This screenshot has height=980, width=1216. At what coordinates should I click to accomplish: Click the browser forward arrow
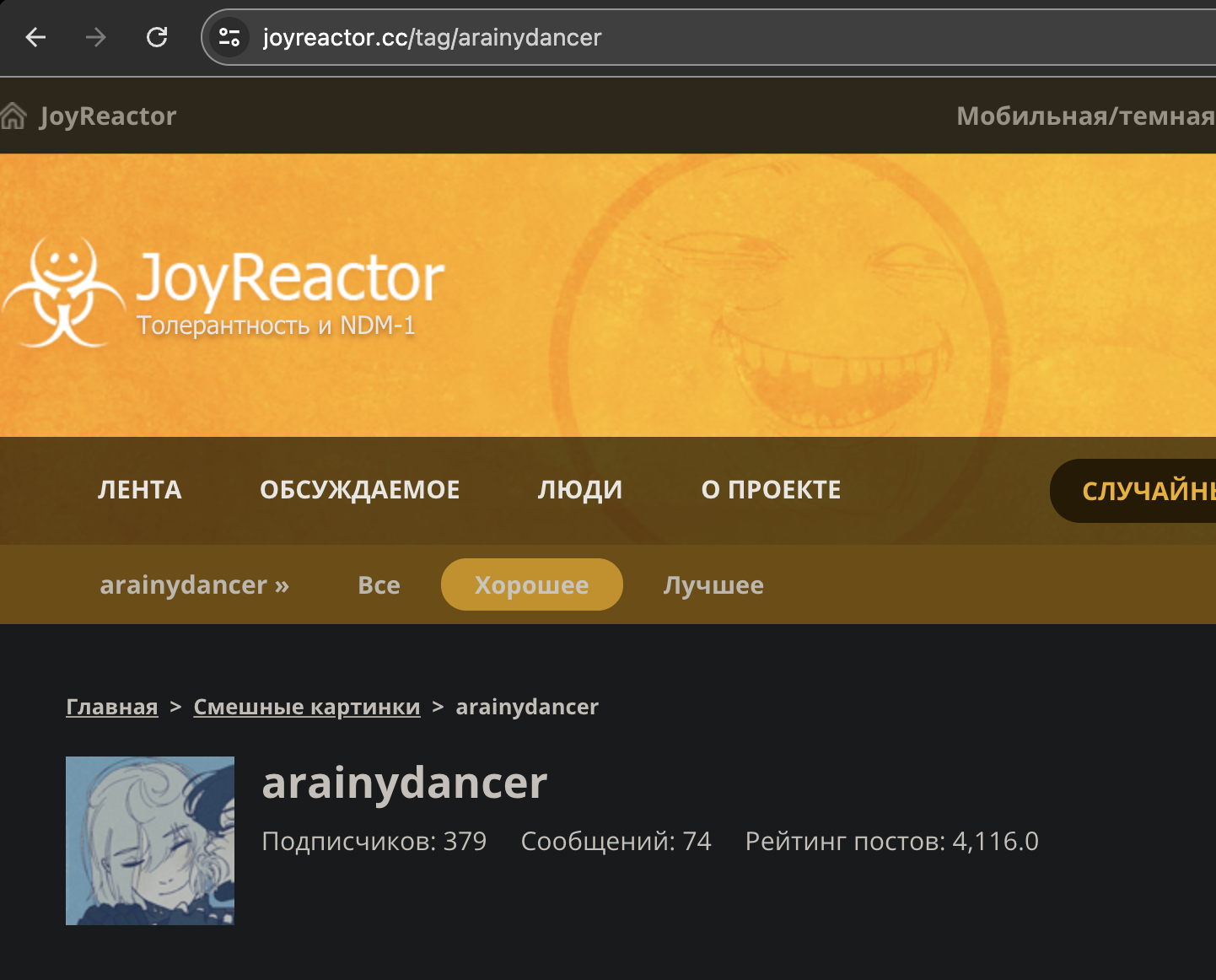(x=96, y=37)
